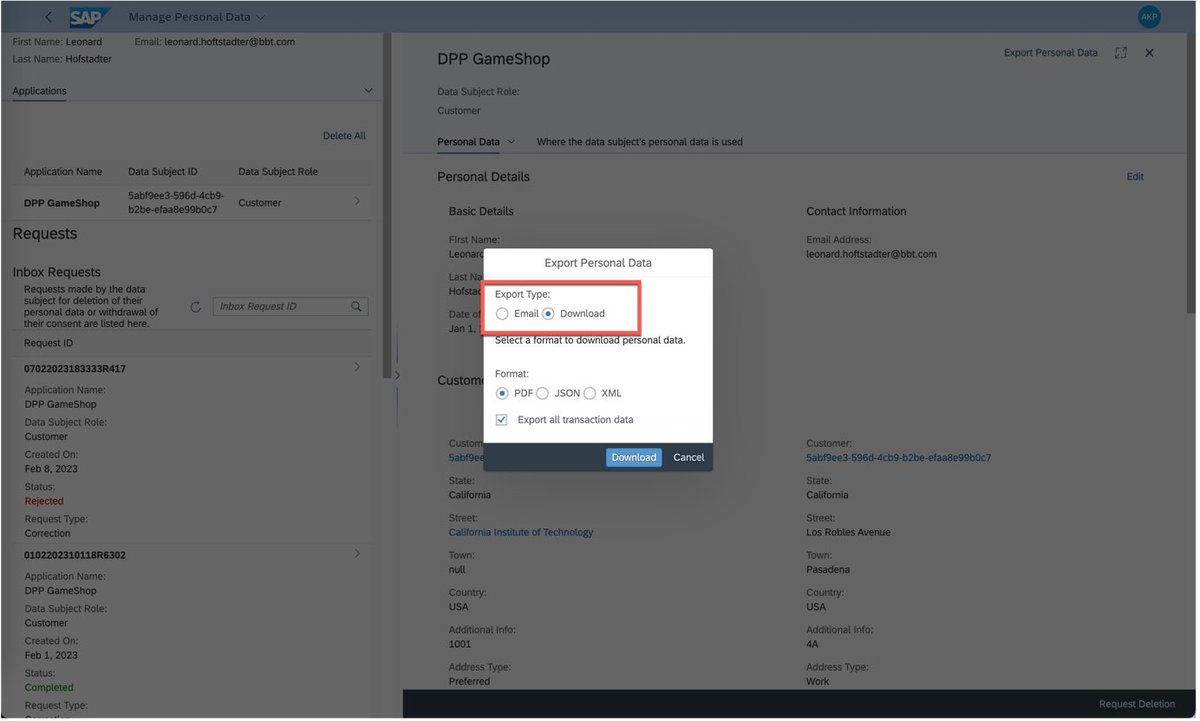Toggle Export all transaction data checkbox
The image size is (1200, 721).
502,420
